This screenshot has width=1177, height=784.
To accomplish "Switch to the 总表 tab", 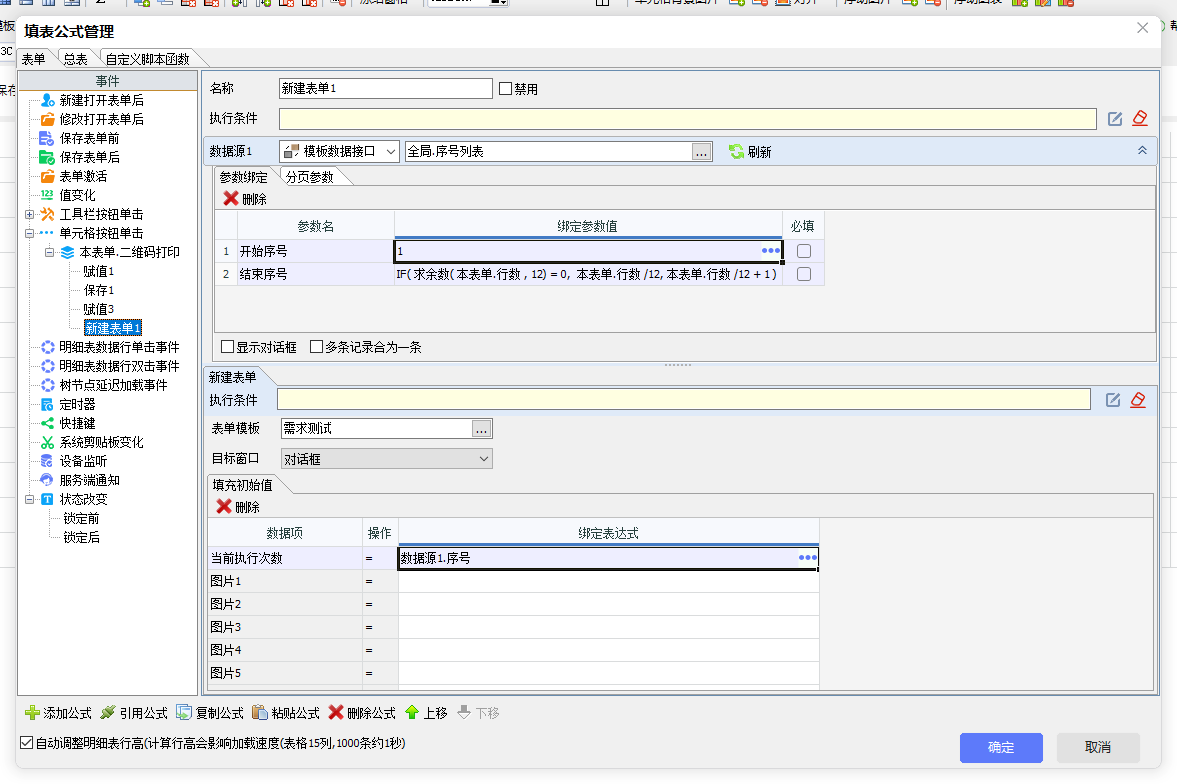I will [75, 59].
